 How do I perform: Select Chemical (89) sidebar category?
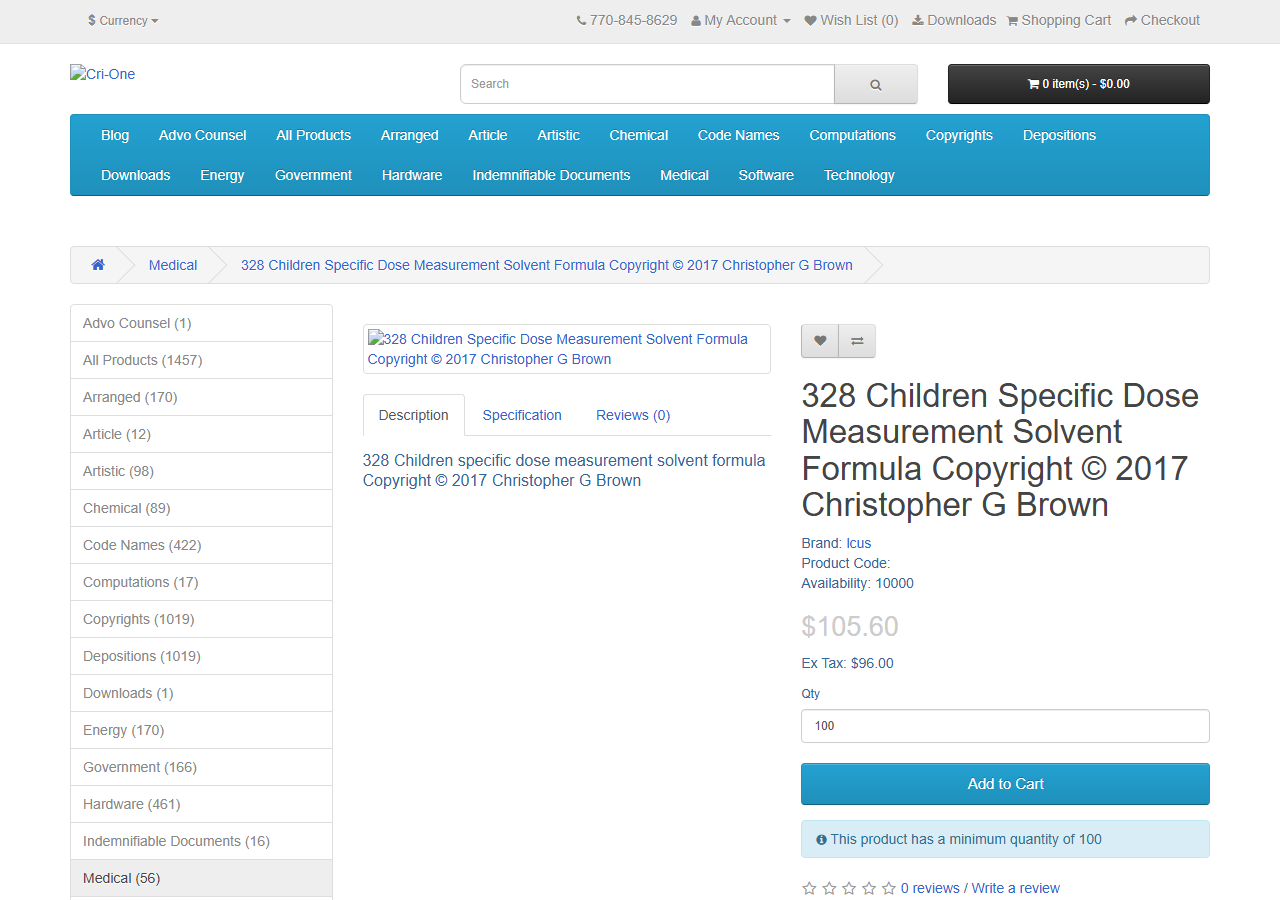201,508
